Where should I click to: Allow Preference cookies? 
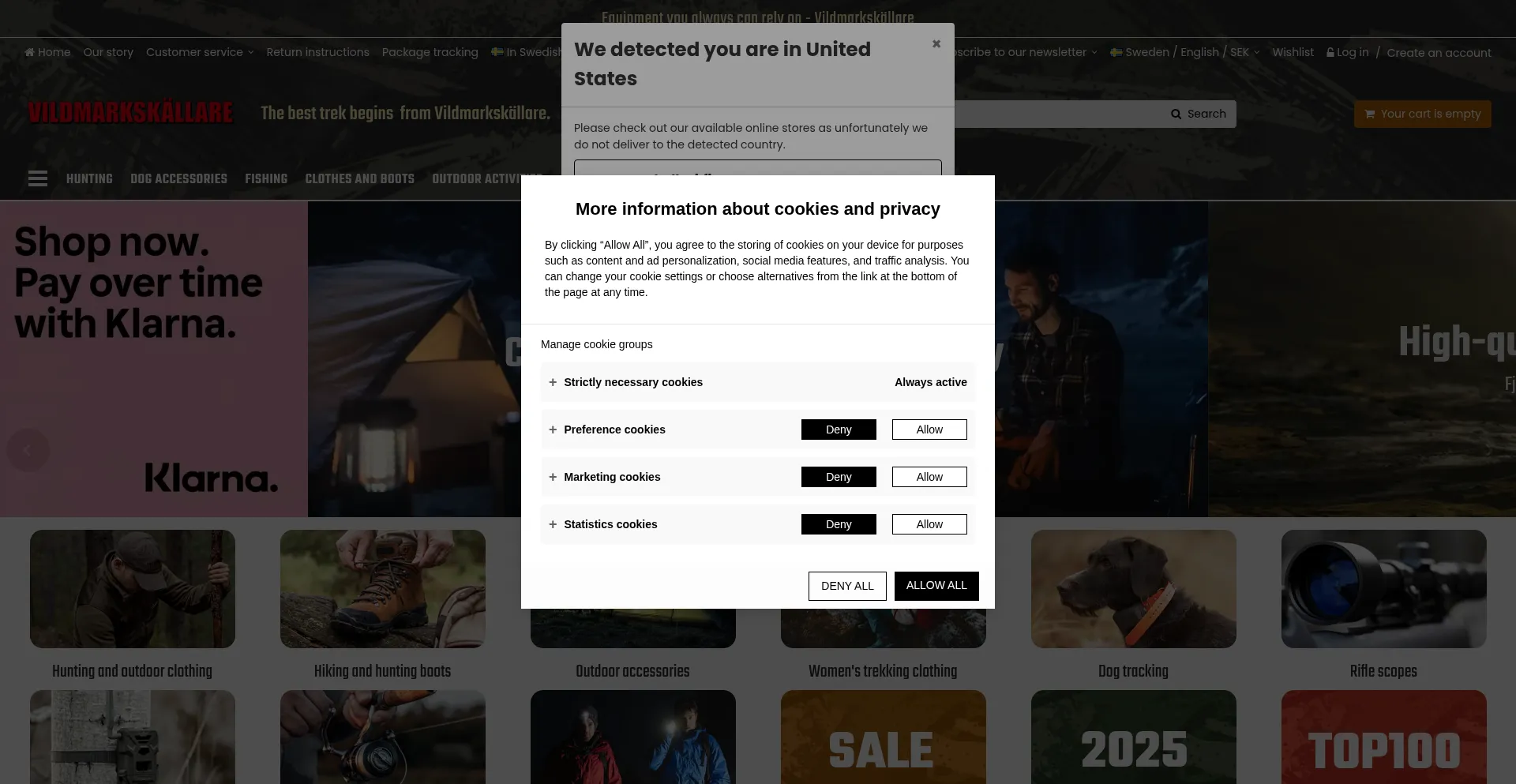pos(929,430)
